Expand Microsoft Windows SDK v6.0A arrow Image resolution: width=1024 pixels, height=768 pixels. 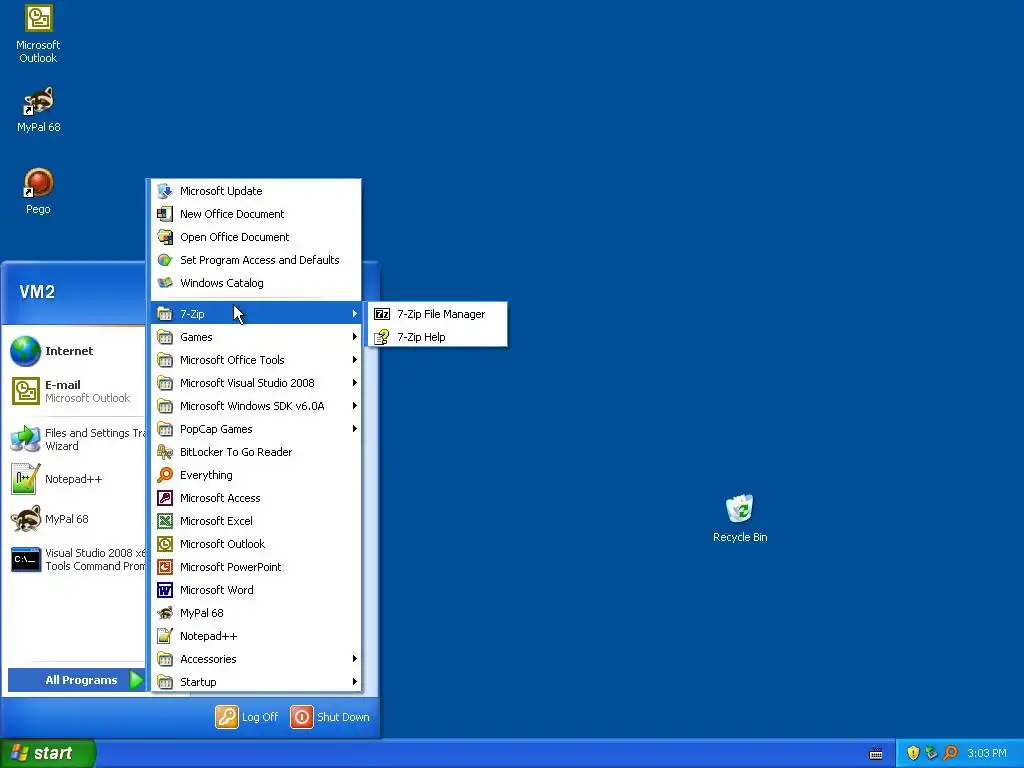[x=355, y=406]
